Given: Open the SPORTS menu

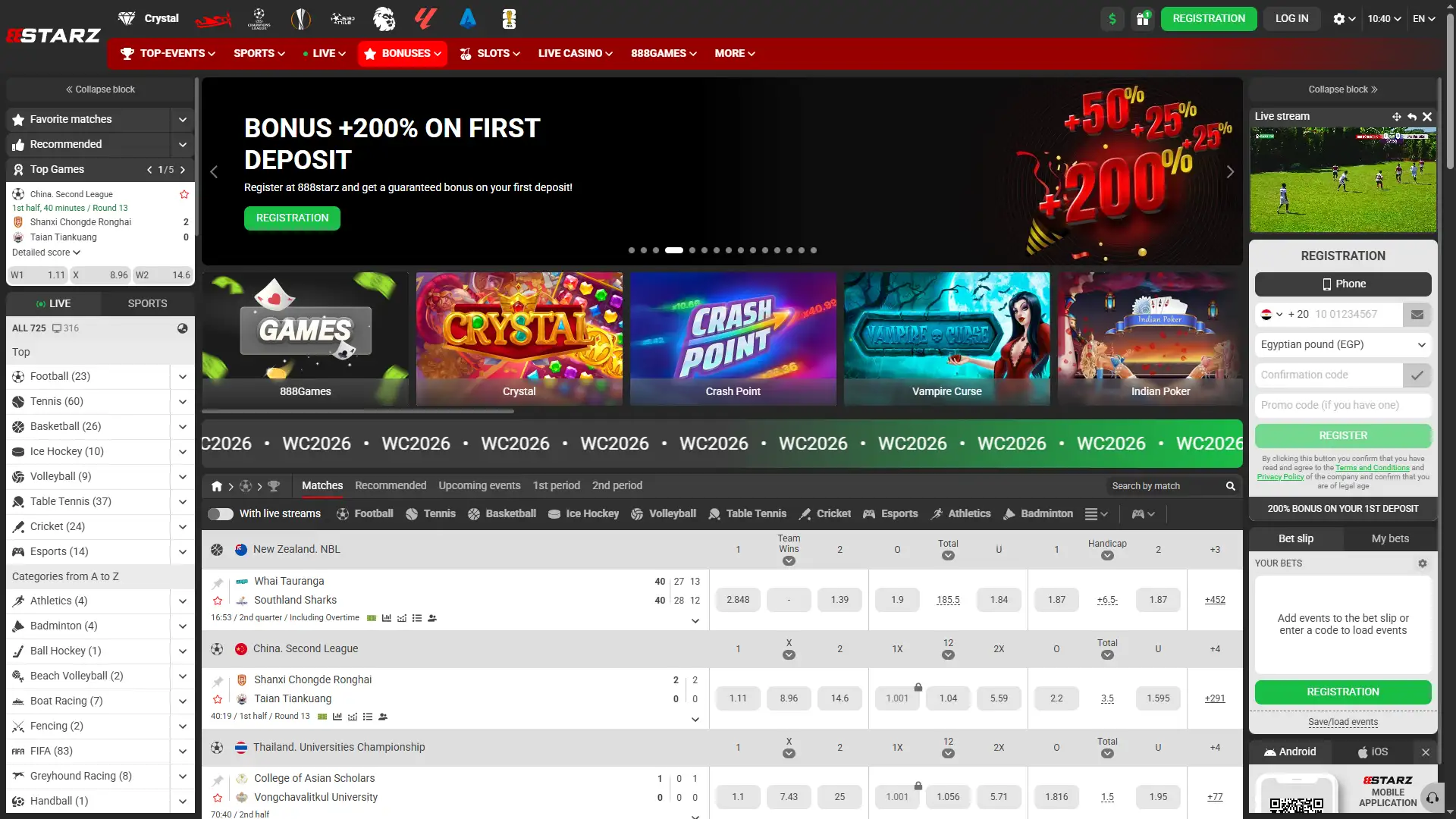Looking at the screenshot, I should pyautogui.click(x=259, y=54).
